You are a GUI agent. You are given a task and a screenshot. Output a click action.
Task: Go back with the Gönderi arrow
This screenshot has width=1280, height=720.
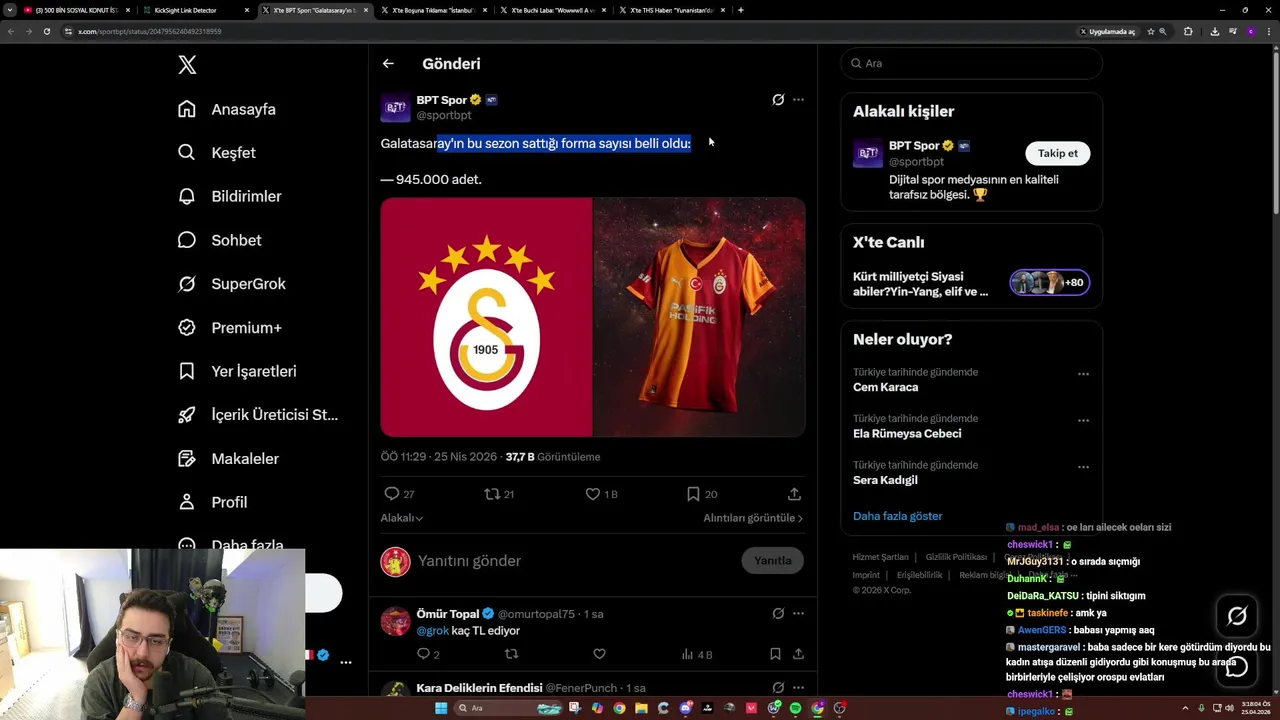(x=388, y=64)
